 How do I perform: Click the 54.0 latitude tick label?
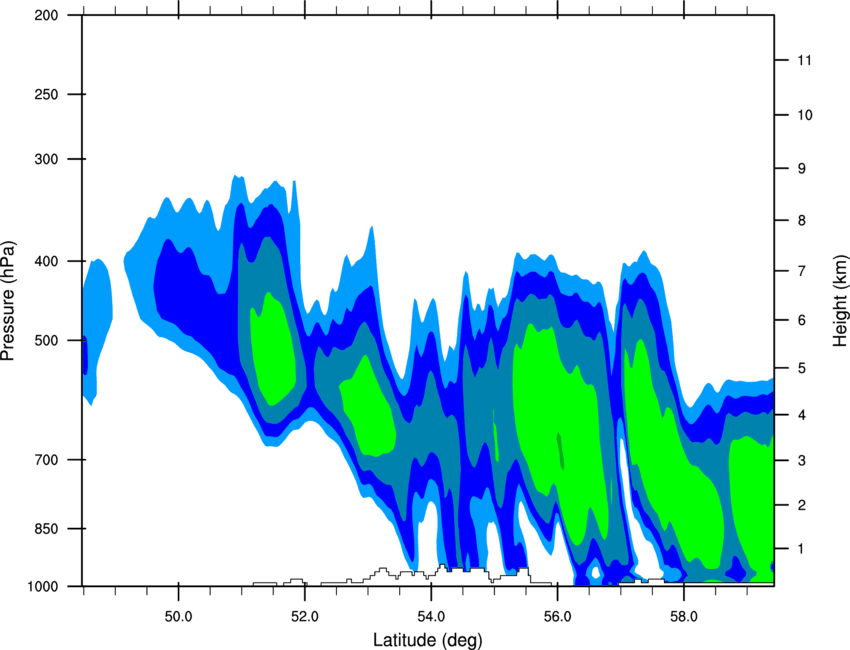(x=431, y=617)
